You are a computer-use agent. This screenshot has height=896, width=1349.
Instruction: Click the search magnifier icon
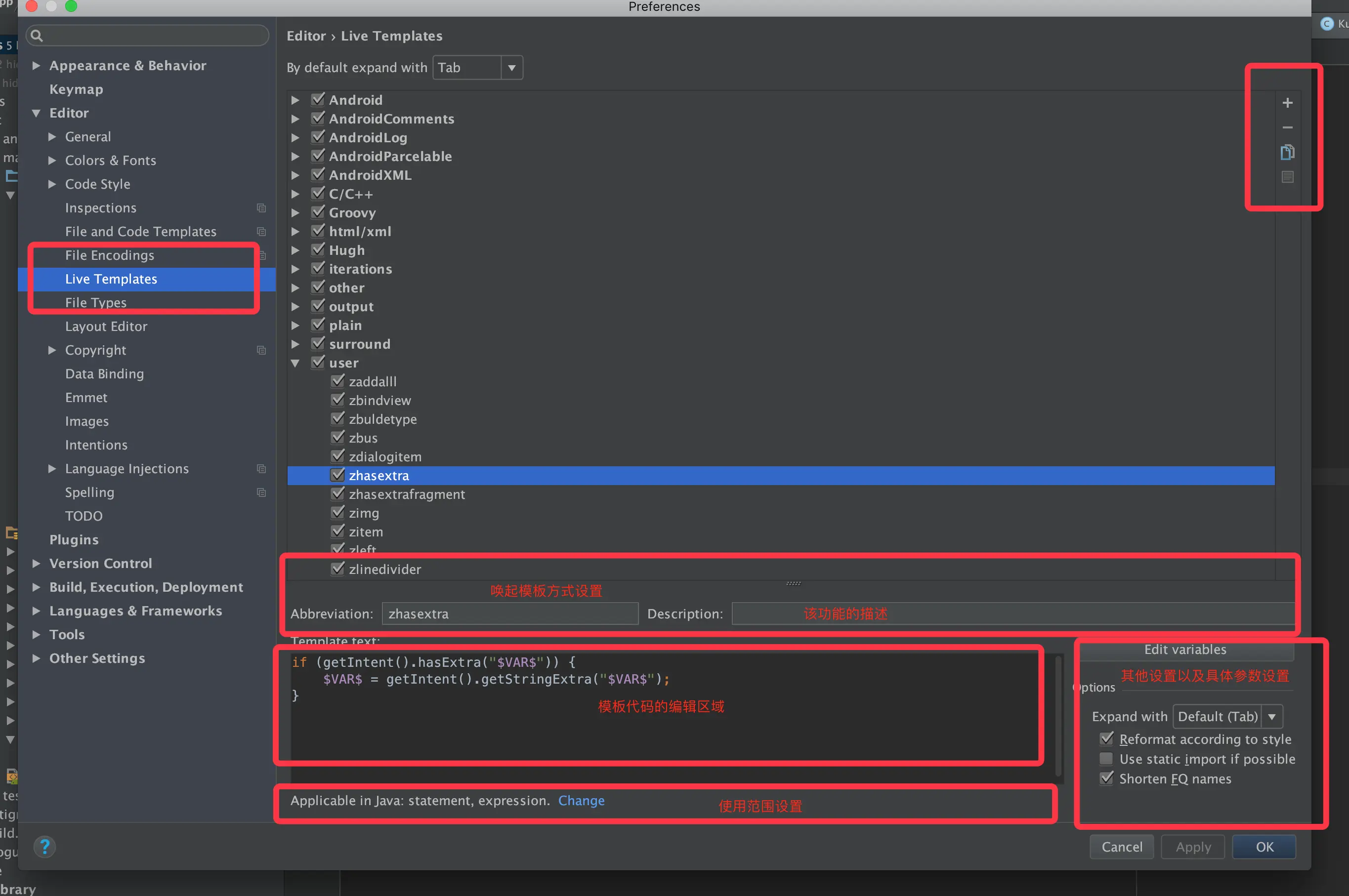click(x=37, y=36)
